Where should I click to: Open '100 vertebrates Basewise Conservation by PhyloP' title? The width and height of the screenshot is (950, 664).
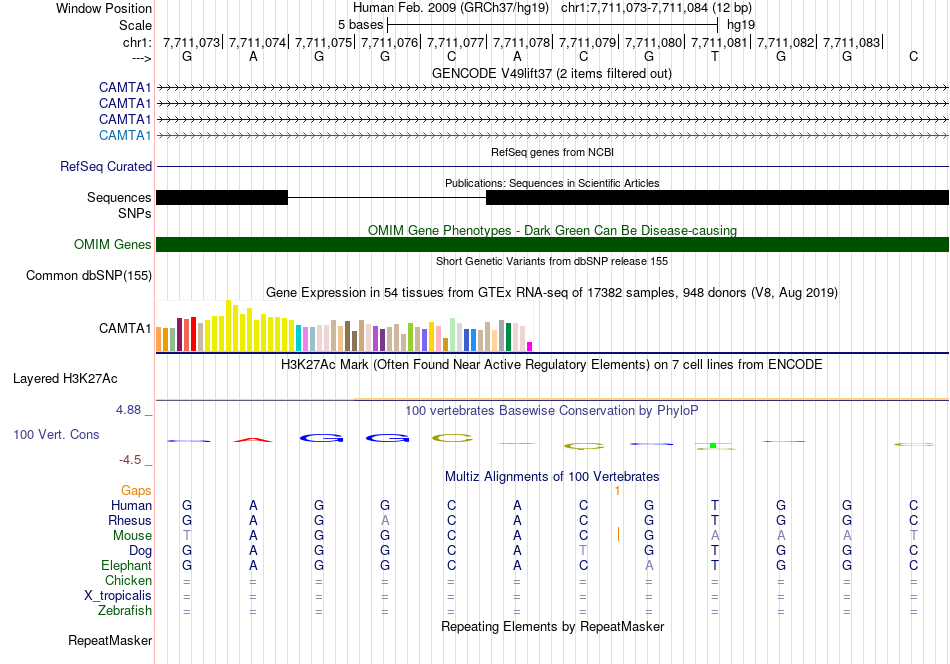click(x=552, y=411)
